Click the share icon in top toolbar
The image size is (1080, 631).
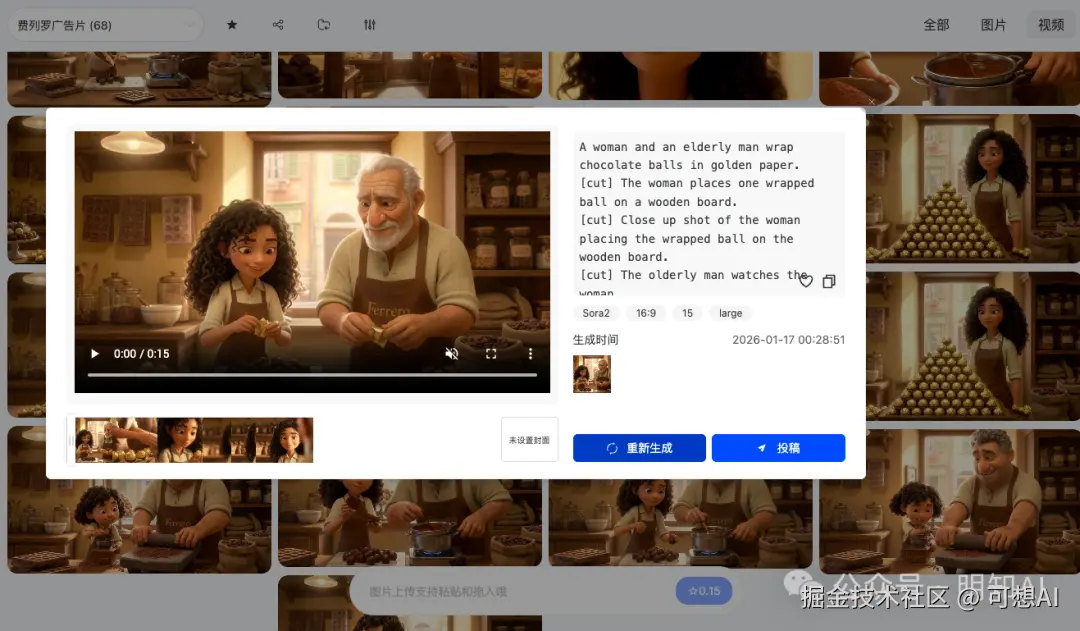point(278,25)
